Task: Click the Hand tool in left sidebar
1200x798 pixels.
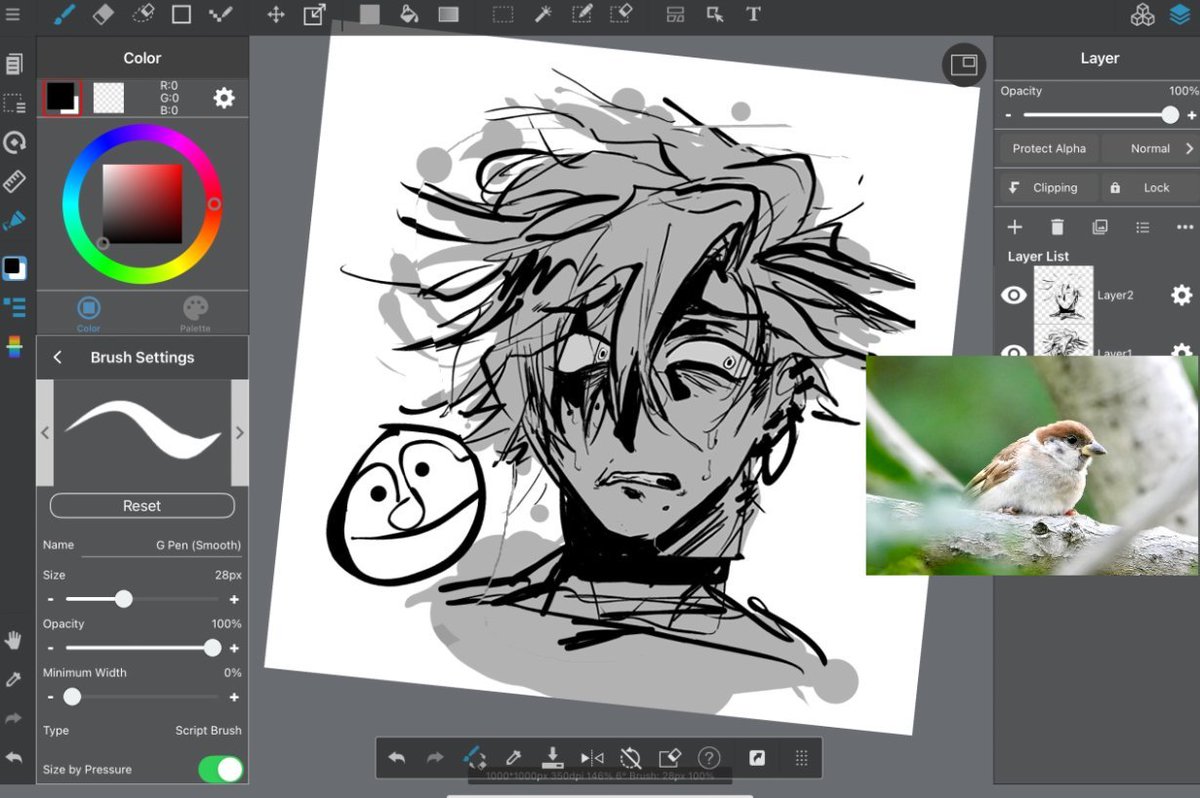Action: click(14, 640)
